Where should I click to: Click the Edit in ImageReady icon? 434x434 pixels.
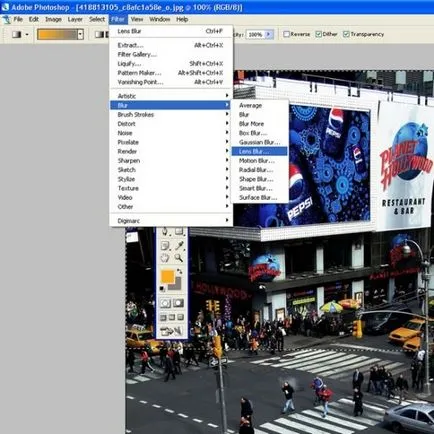[x=171, y=331]
